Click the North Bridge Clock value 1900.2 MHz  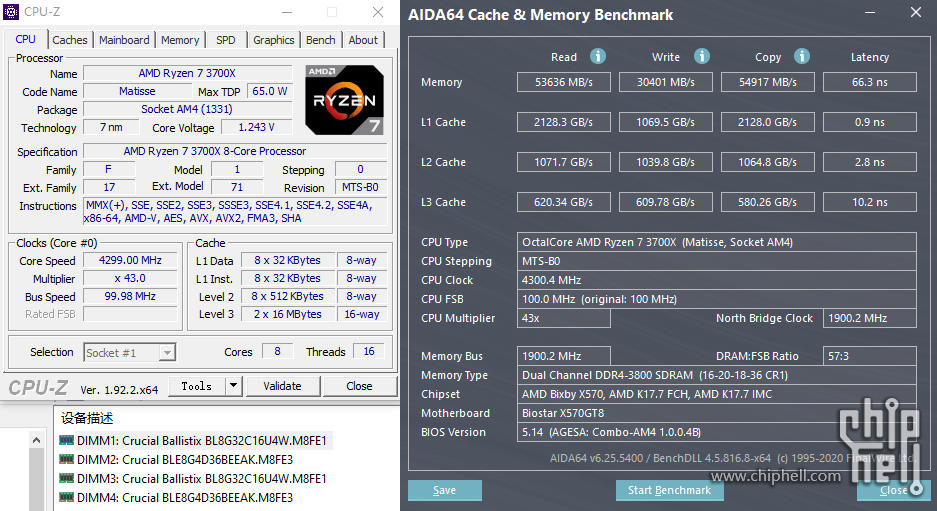(x=869, y=318)
